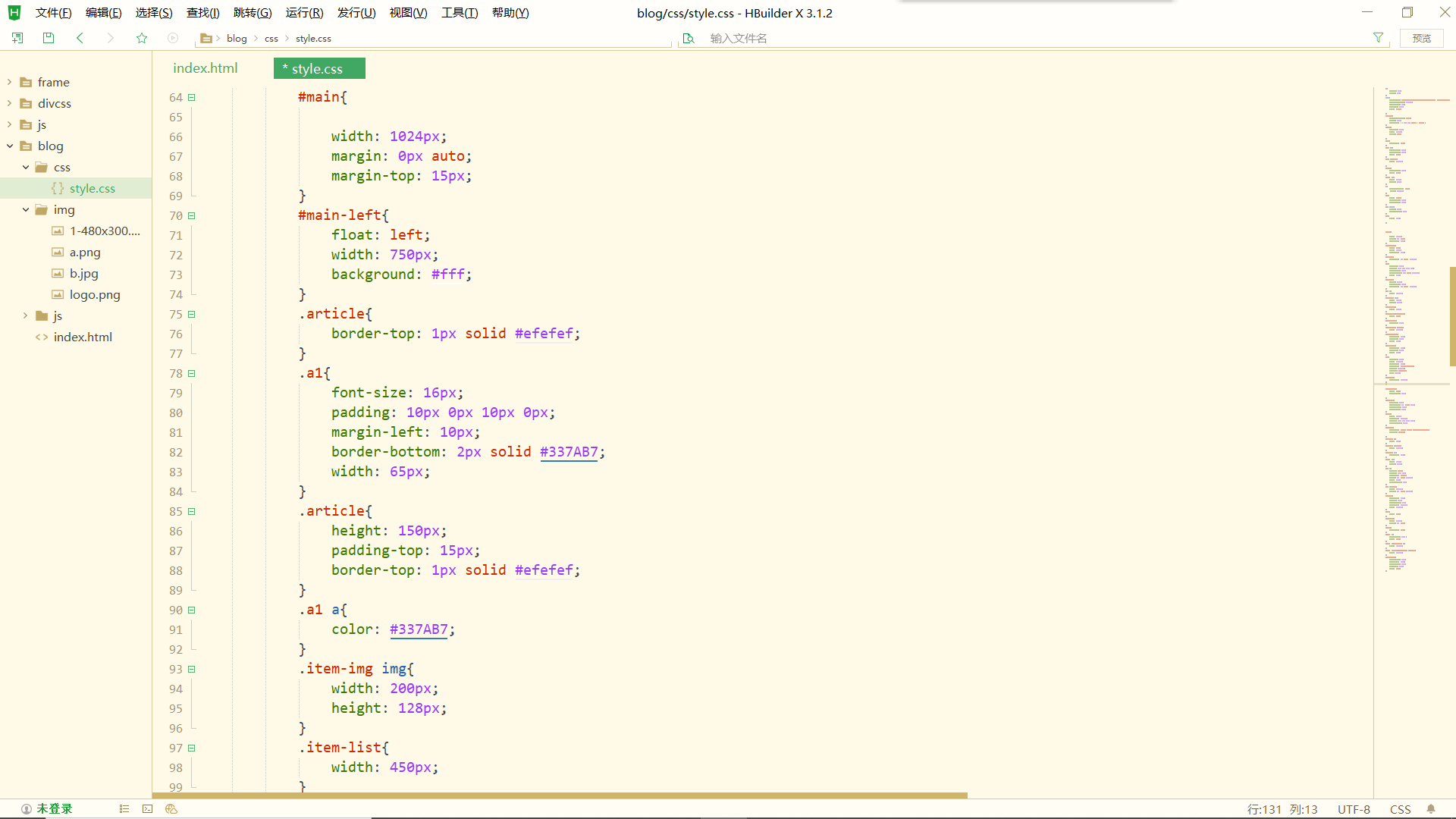Screen dimensions: 1456x819
Task: Expand the frame project folder
Action: click(x=9, y=82)
